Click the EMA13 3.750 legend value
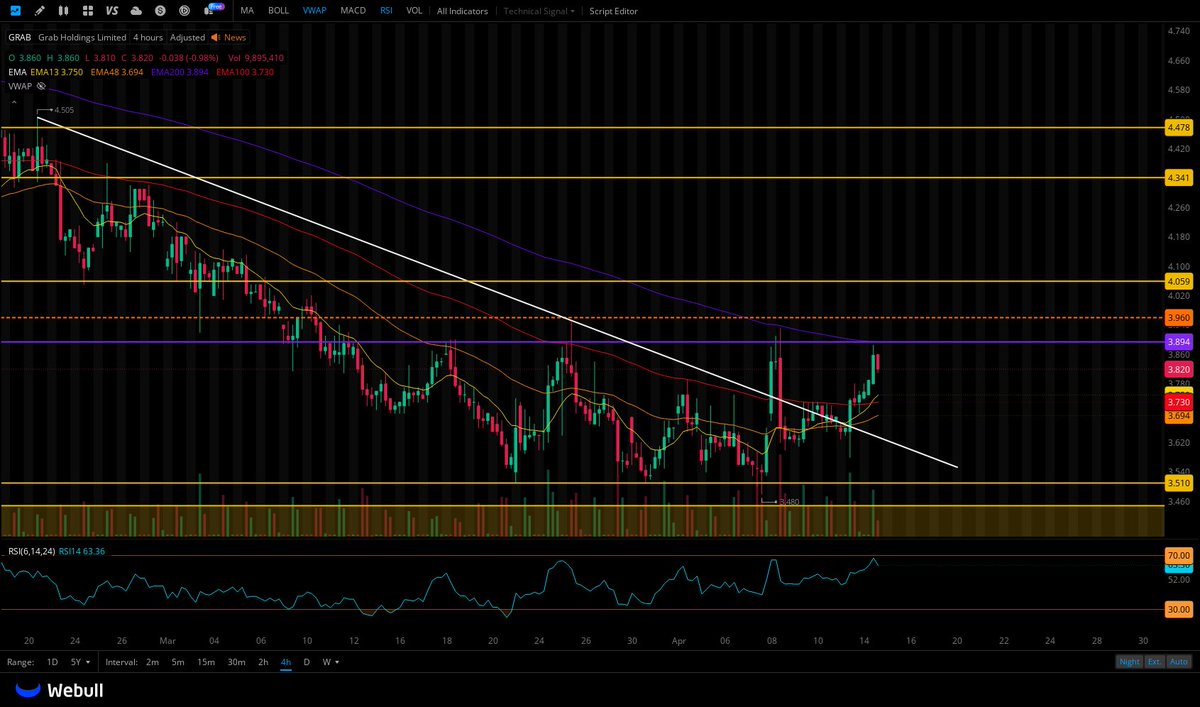 pos(57,72)
